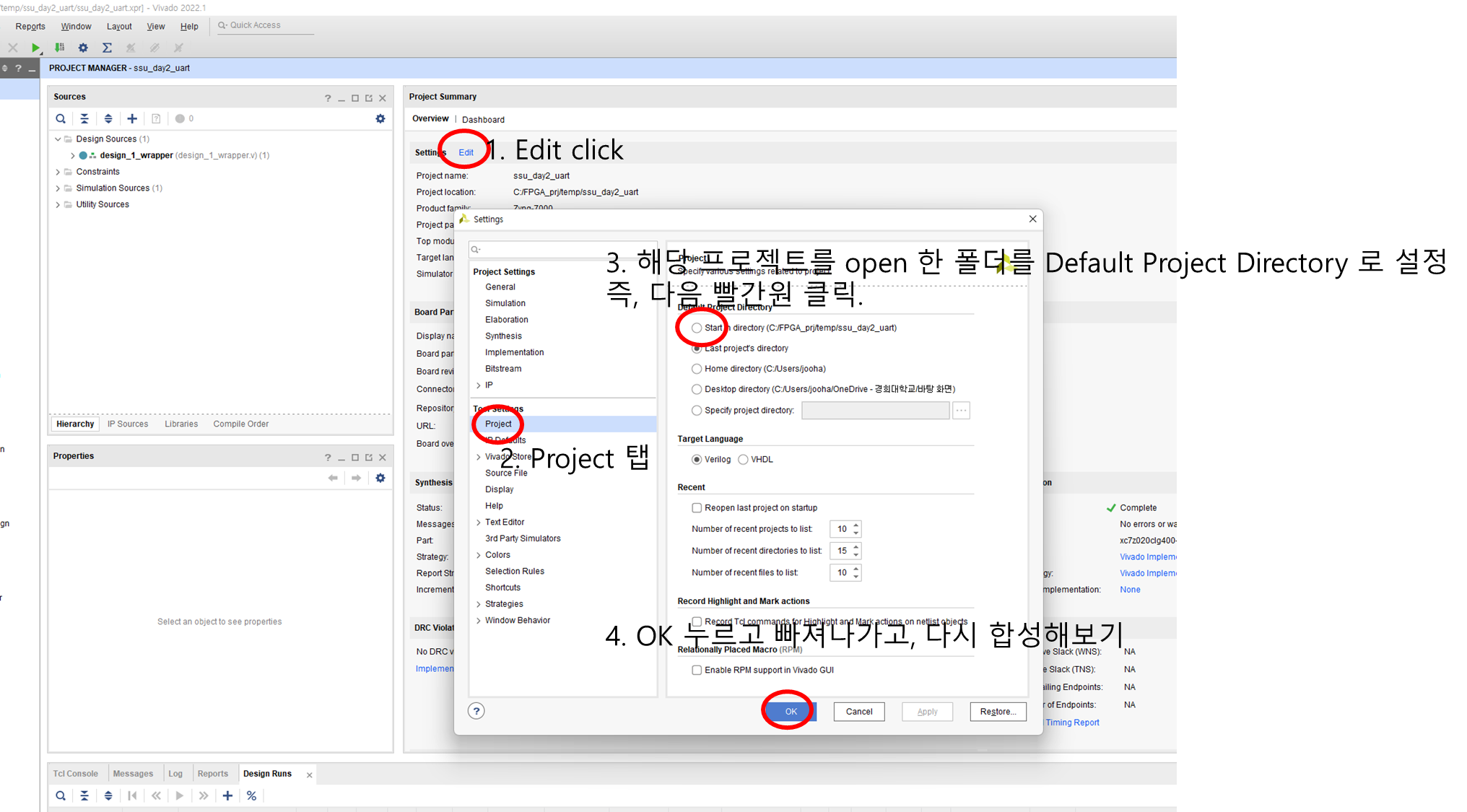
Task: Click the Collapse All icon in Sources panel
Action: (84, 118)
